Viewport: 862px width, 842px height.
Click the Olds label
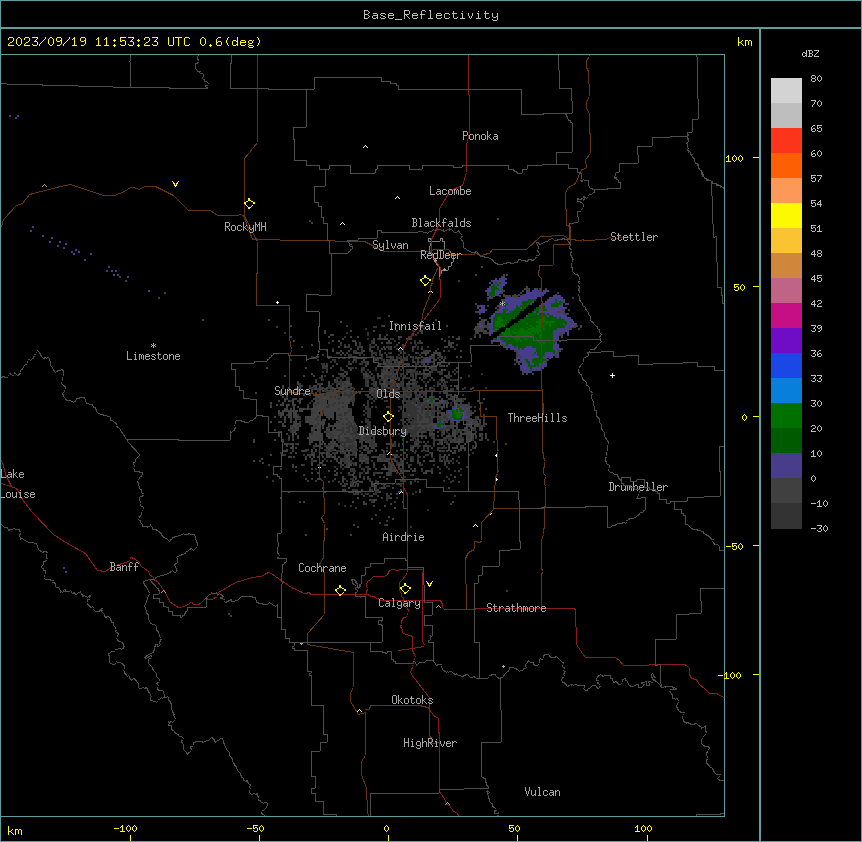click(388, 394)
